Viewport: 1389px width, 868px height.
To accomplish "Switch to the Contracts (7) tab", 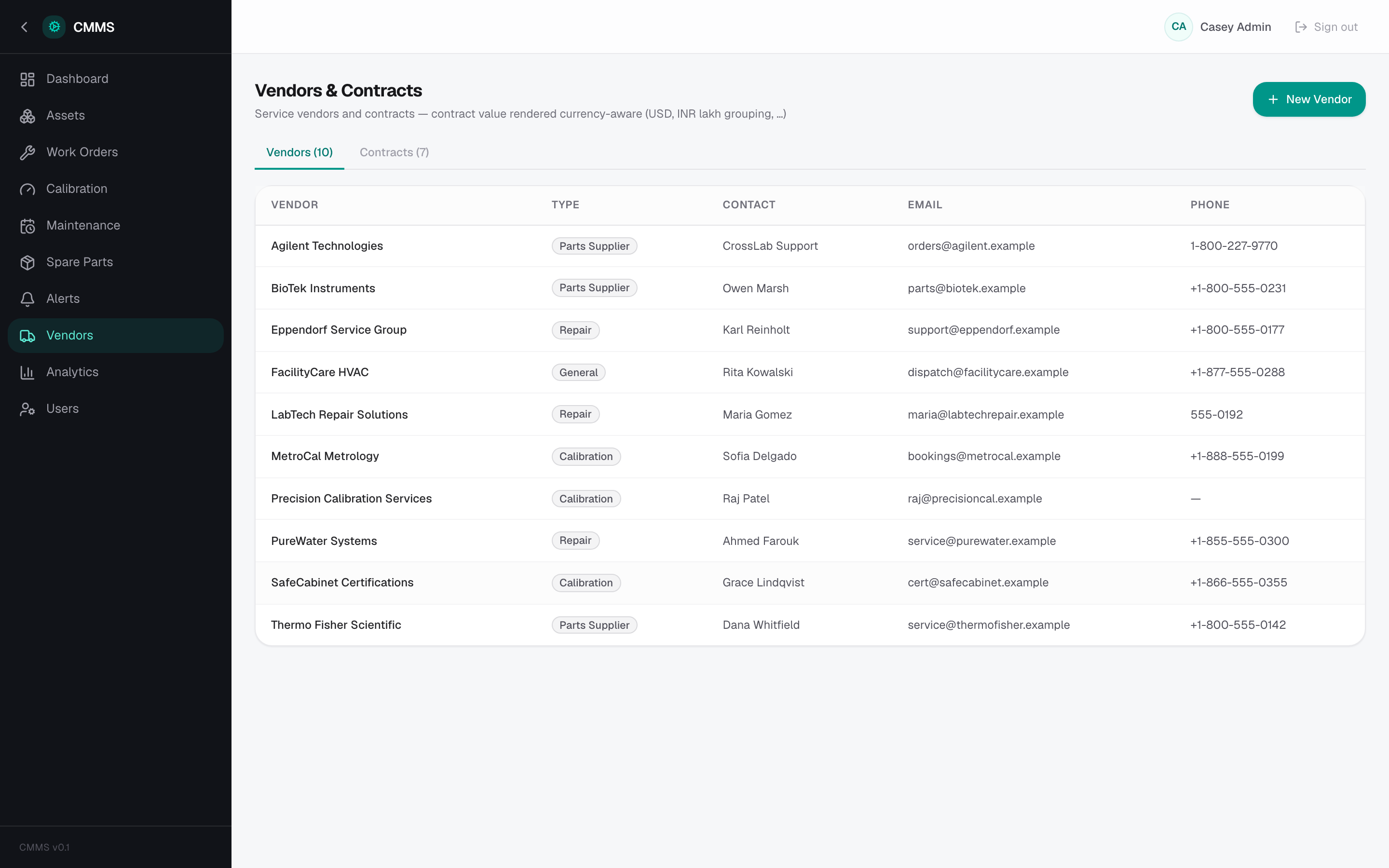I will point(395,153).
